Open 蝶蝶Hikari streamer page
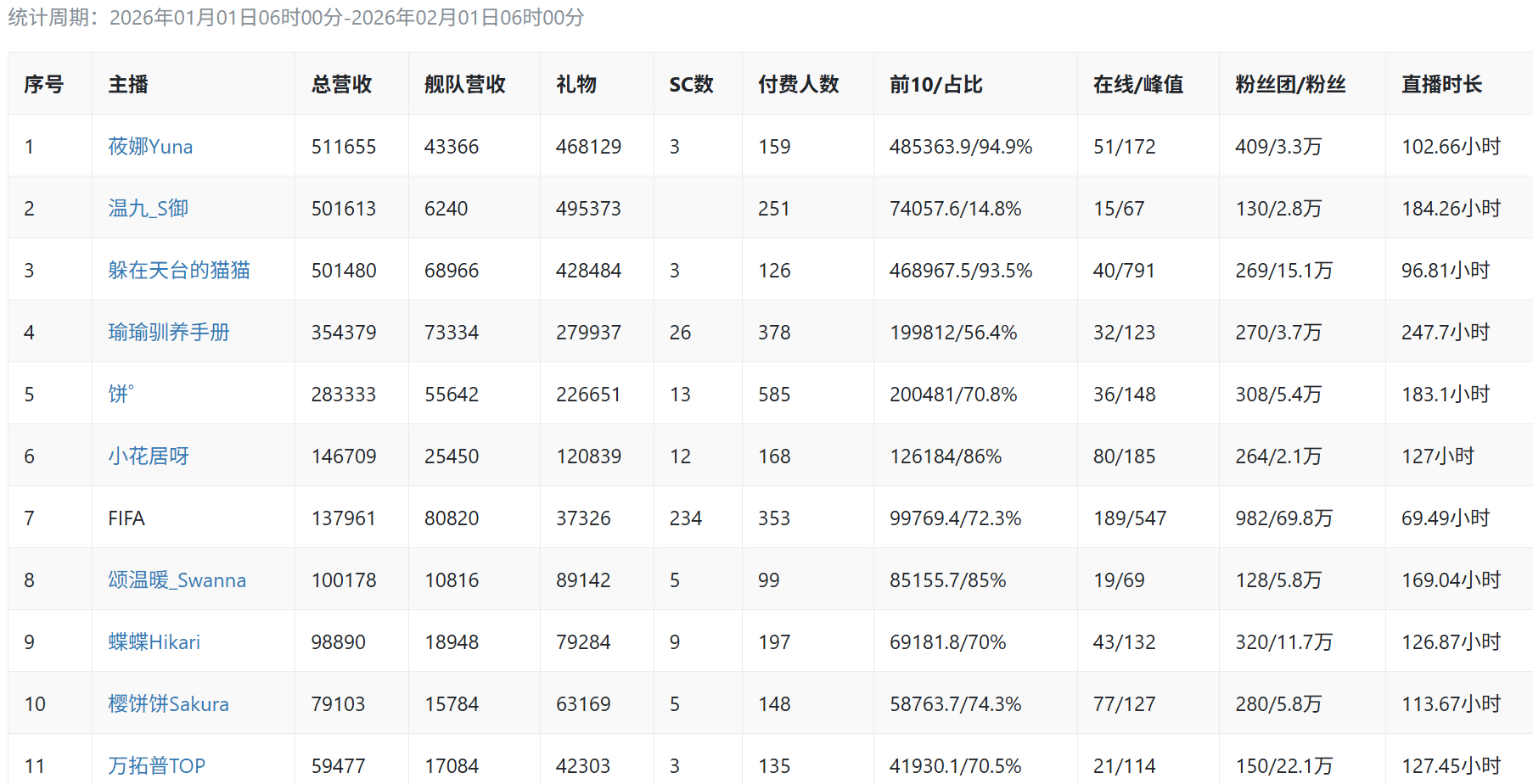Image resolution: width=1533 pixels, height=784 pixels. [x=154, y=642]
